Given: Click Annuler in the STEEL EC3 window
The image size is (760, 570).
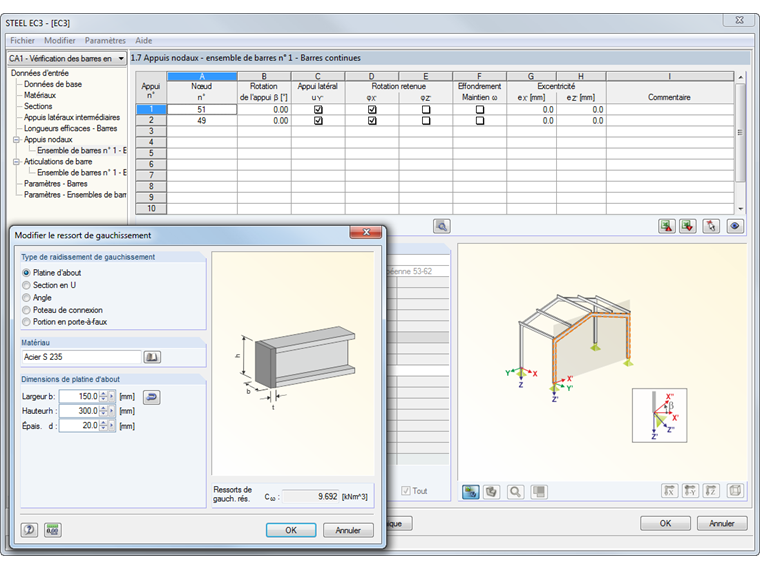Looking at the screenshot, I should (x=722, y=523).
